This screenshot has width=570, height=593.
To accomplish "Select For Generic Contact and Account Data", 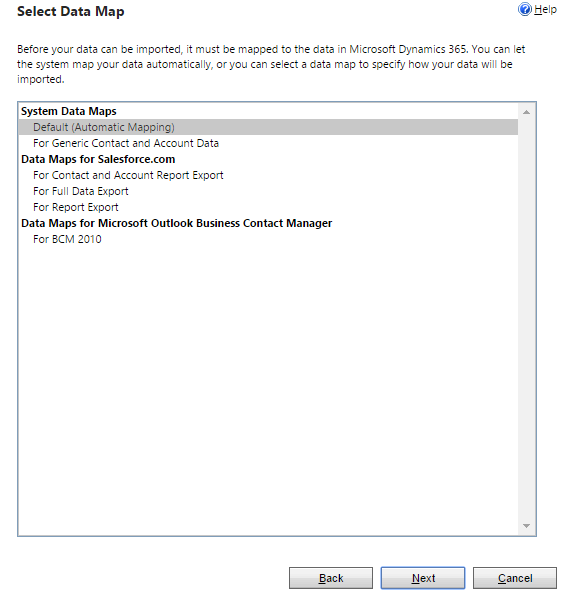I will pos(268,143).
